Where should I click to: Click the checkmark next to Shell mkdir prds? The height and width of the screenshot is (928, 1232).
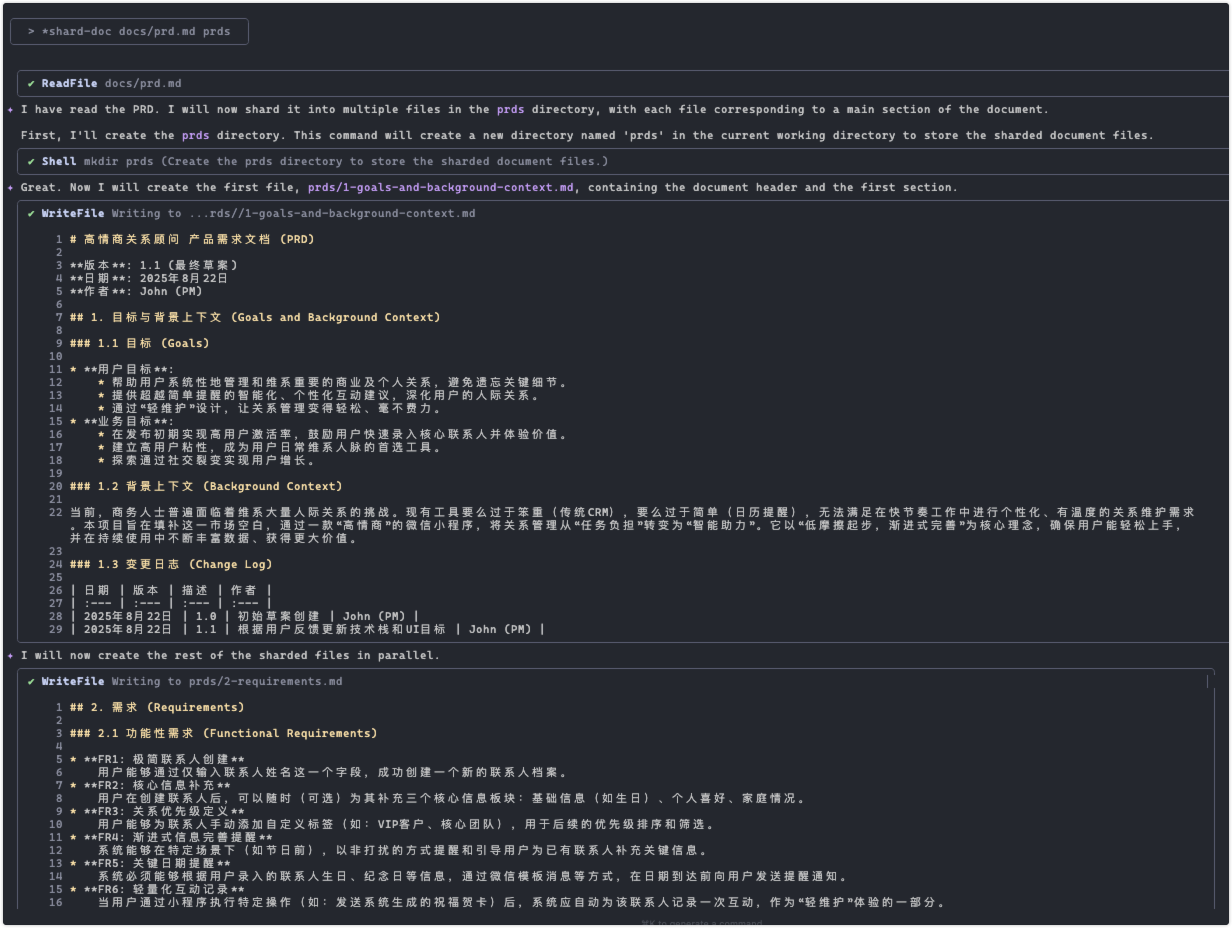(x=32, y=162)
